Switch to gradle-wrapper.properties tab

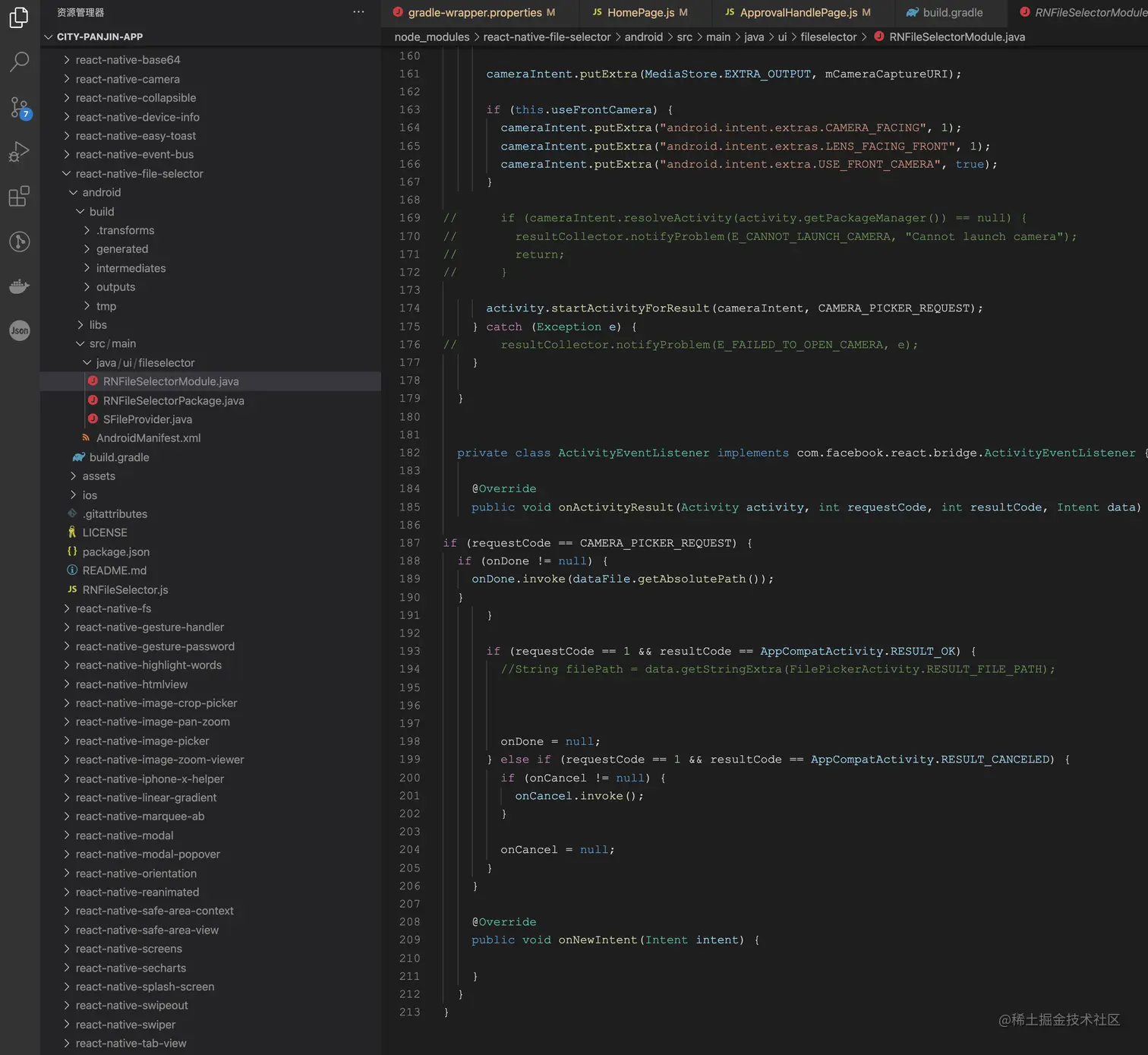pos(475,12)
